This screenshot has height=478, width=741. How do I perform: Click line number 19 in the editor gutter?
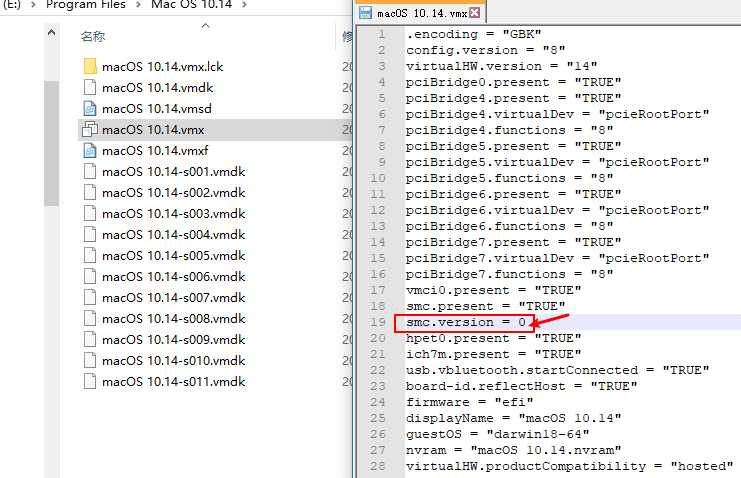pyautogui.click(x=378, y=322)
